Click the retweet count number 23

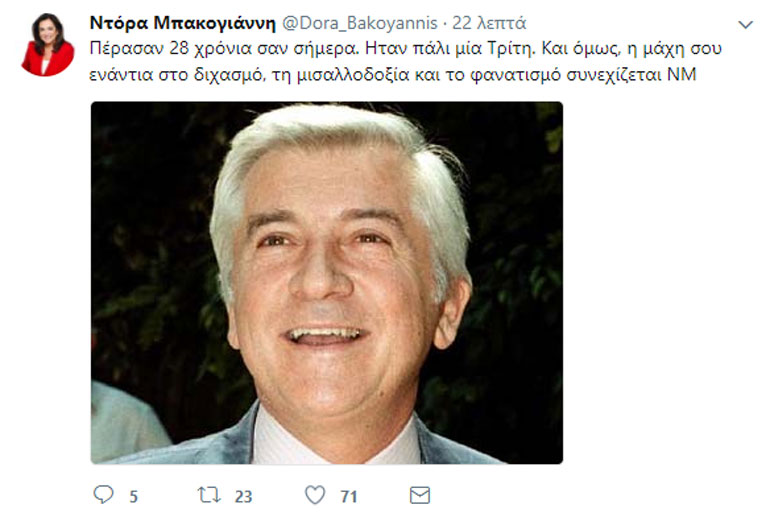pos(243,497)
